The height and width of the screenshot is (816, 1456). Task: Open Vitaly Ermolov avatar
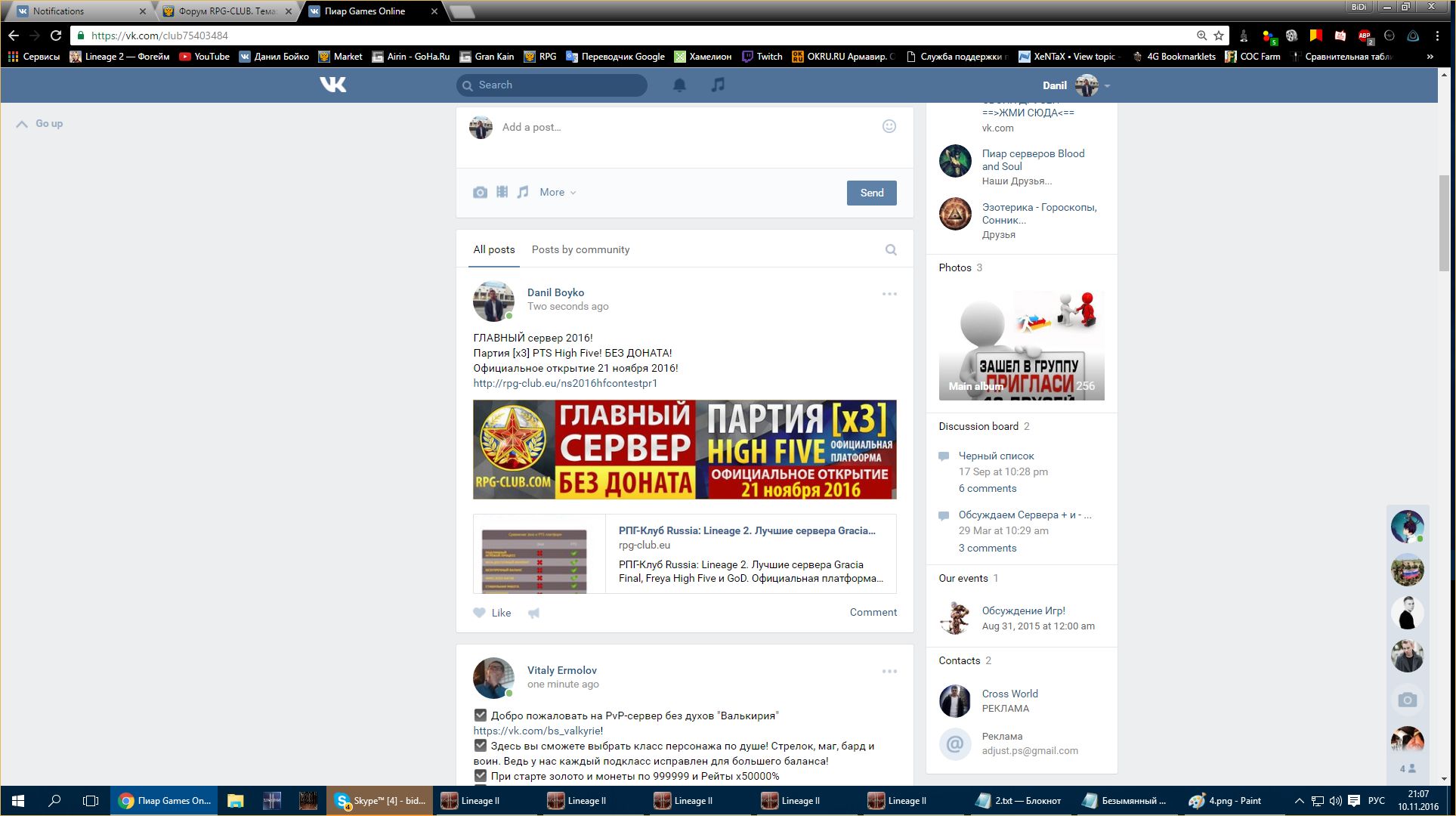coord(493,678)
